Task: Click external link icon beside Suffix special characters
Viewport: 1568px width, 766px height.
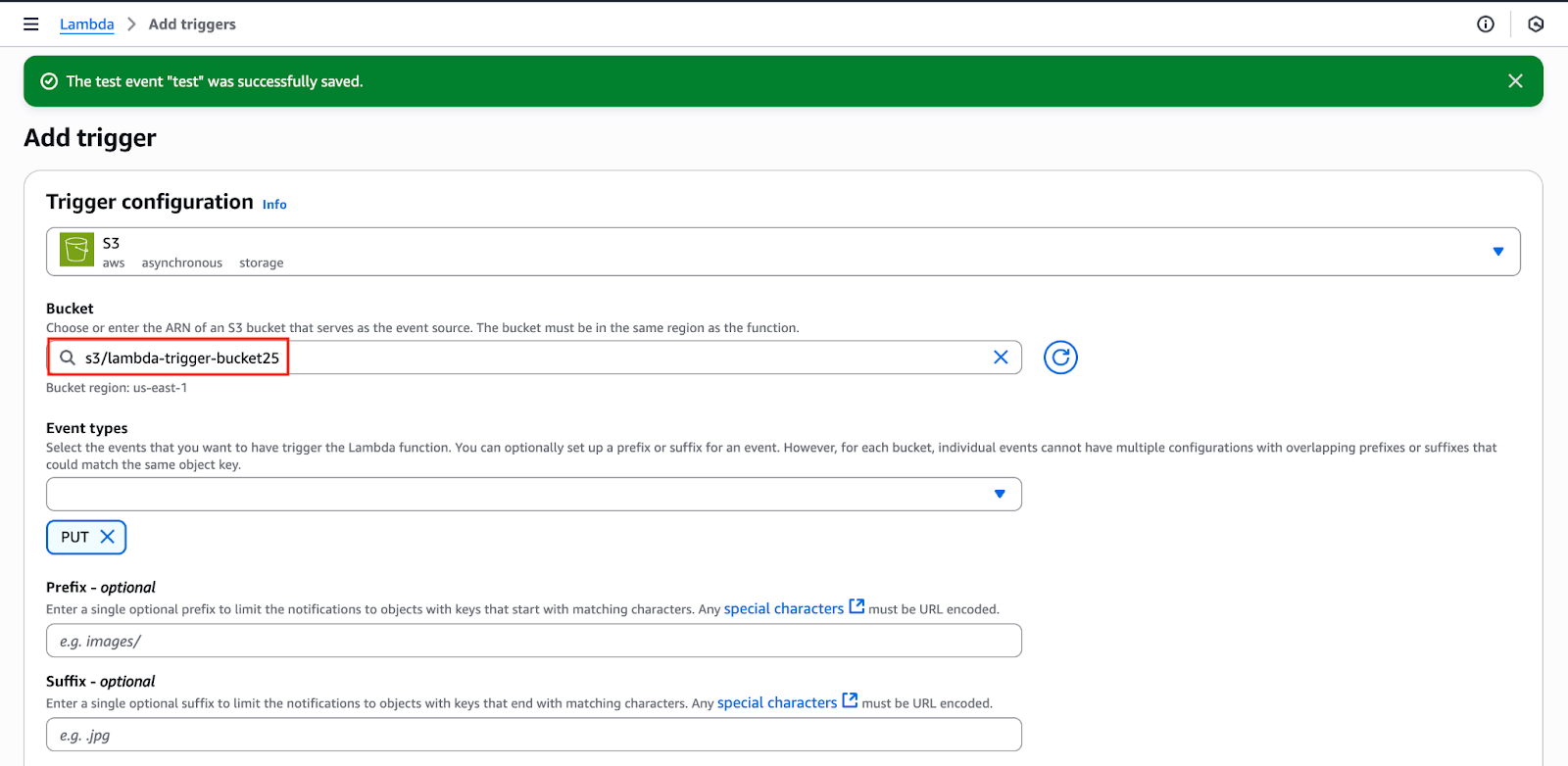Action: [850, 700]
